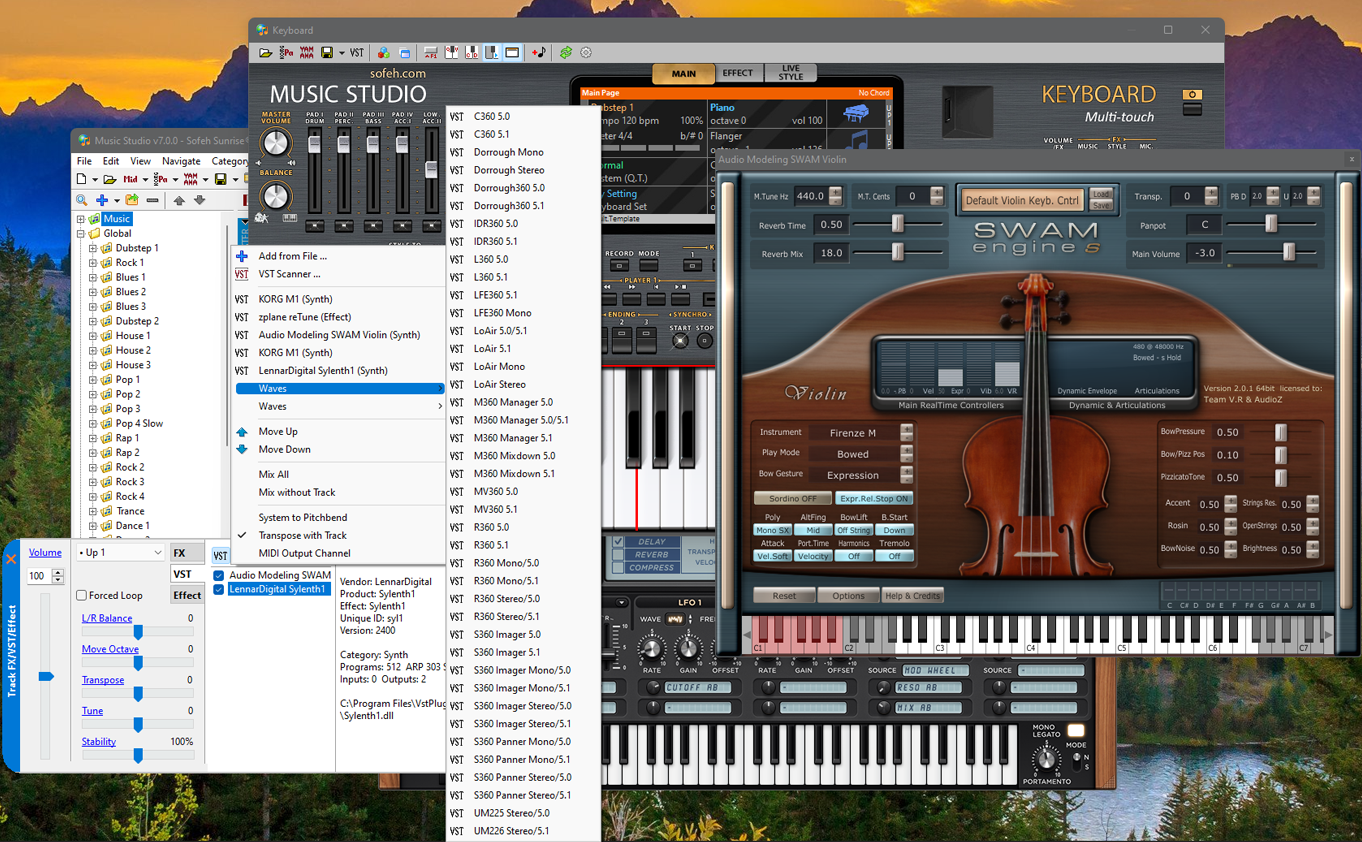
Task: Expand the Dubstep 1 tree node
Action: point(93,248)
